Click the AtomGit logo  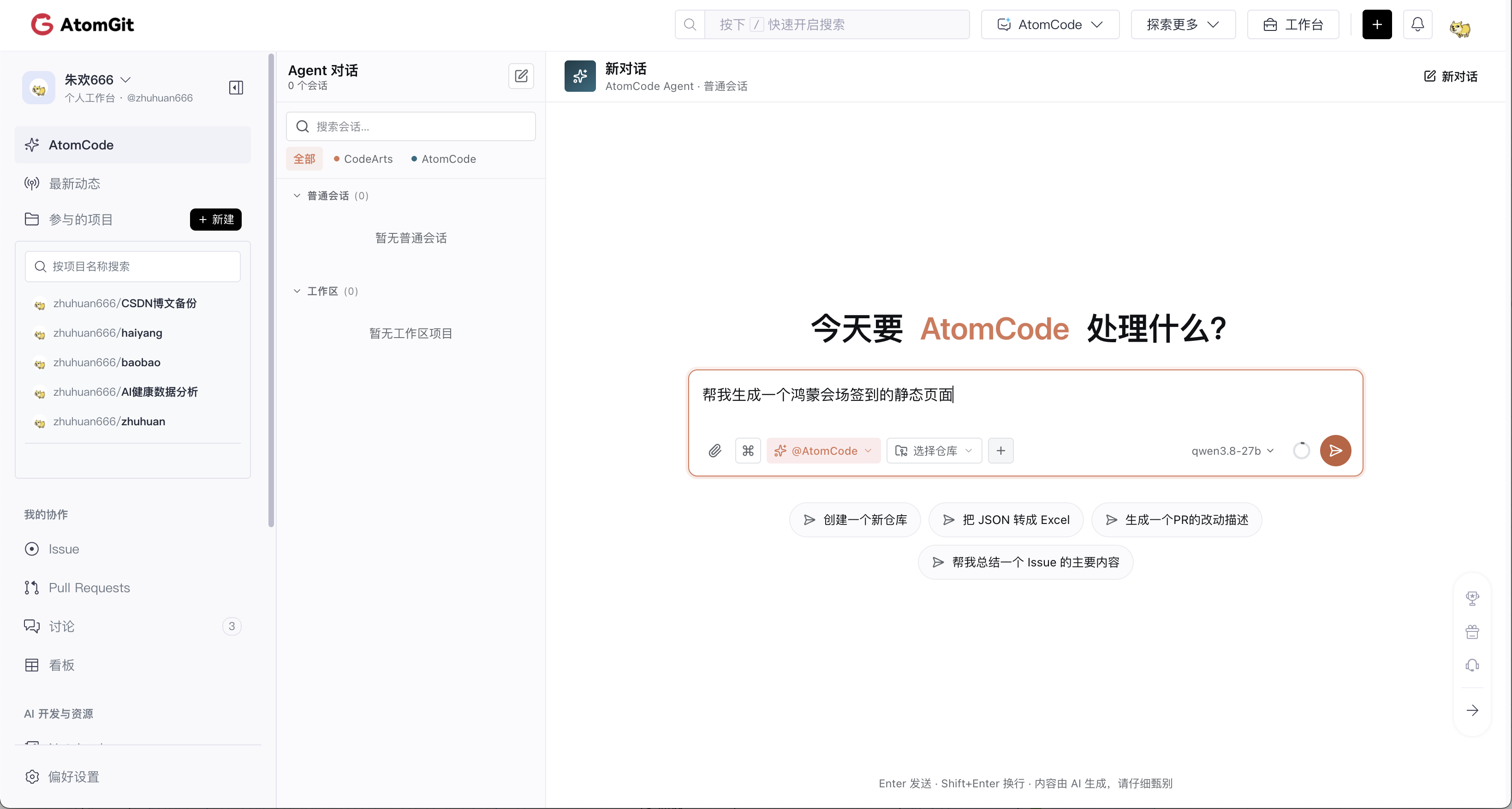[x=82, y=24]
